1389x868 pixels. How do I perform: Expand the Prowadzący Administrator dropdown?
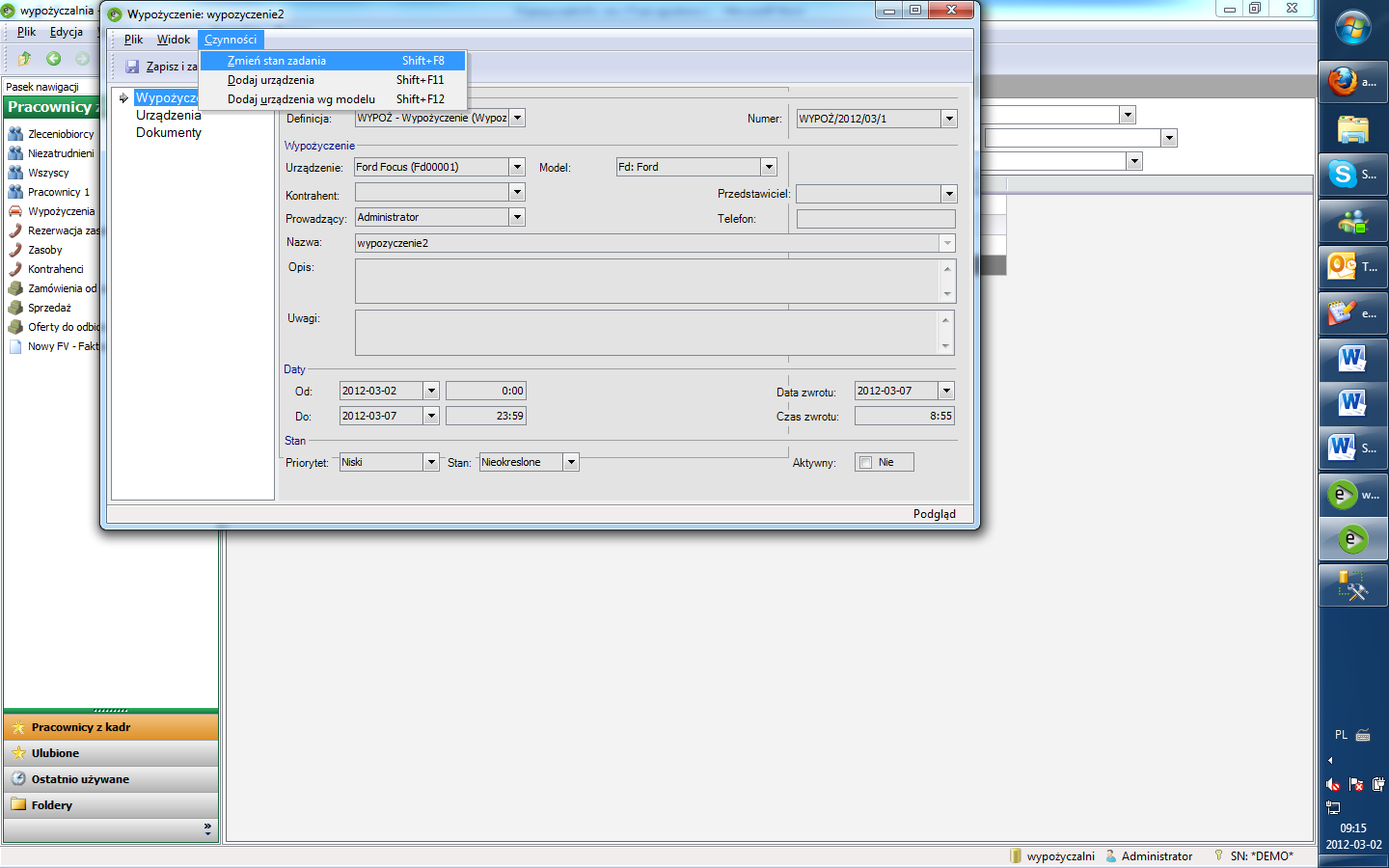click(x=517, y=217)
